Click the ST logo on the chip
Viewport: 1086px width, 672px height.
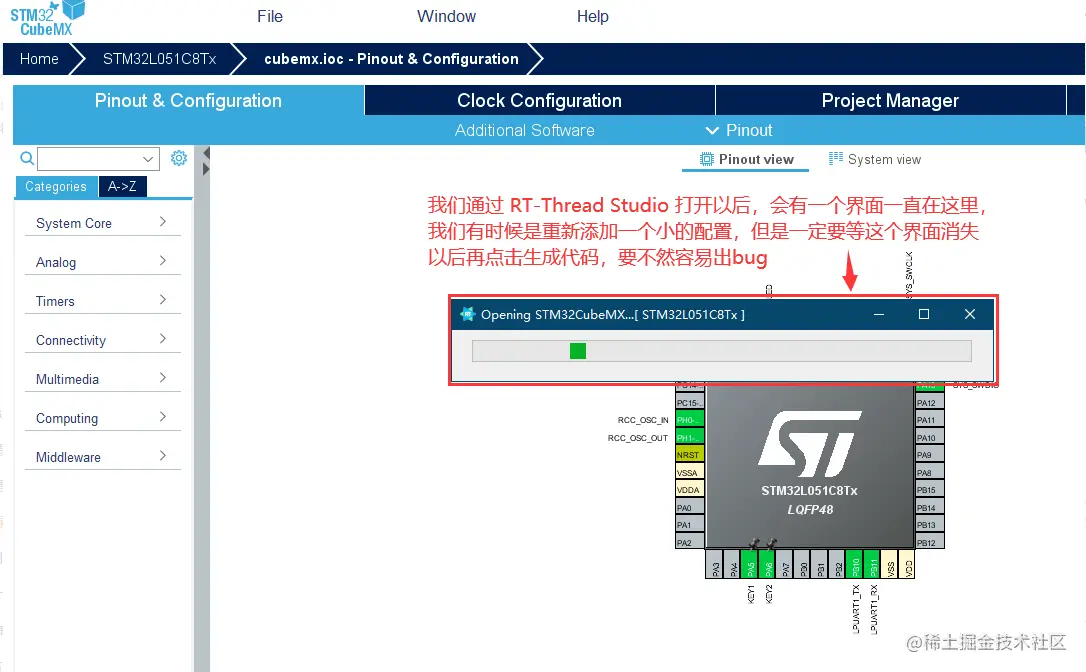pyautogui.click(x=810, y=443)
